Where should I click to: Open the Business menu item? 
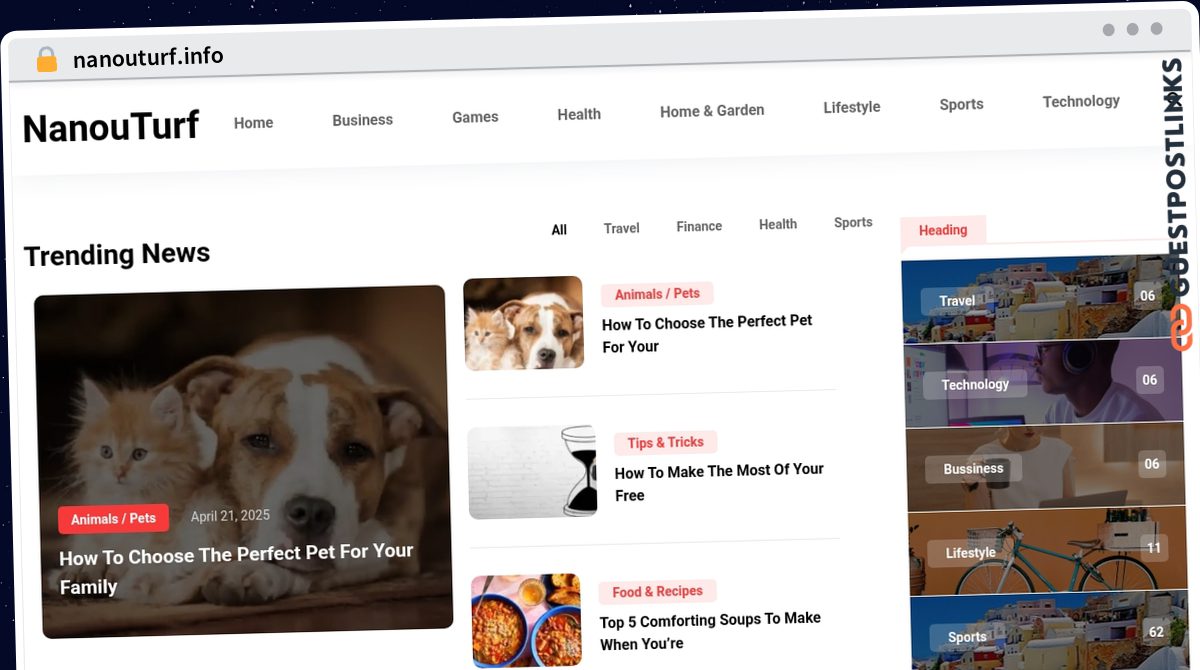coord(362,120)
